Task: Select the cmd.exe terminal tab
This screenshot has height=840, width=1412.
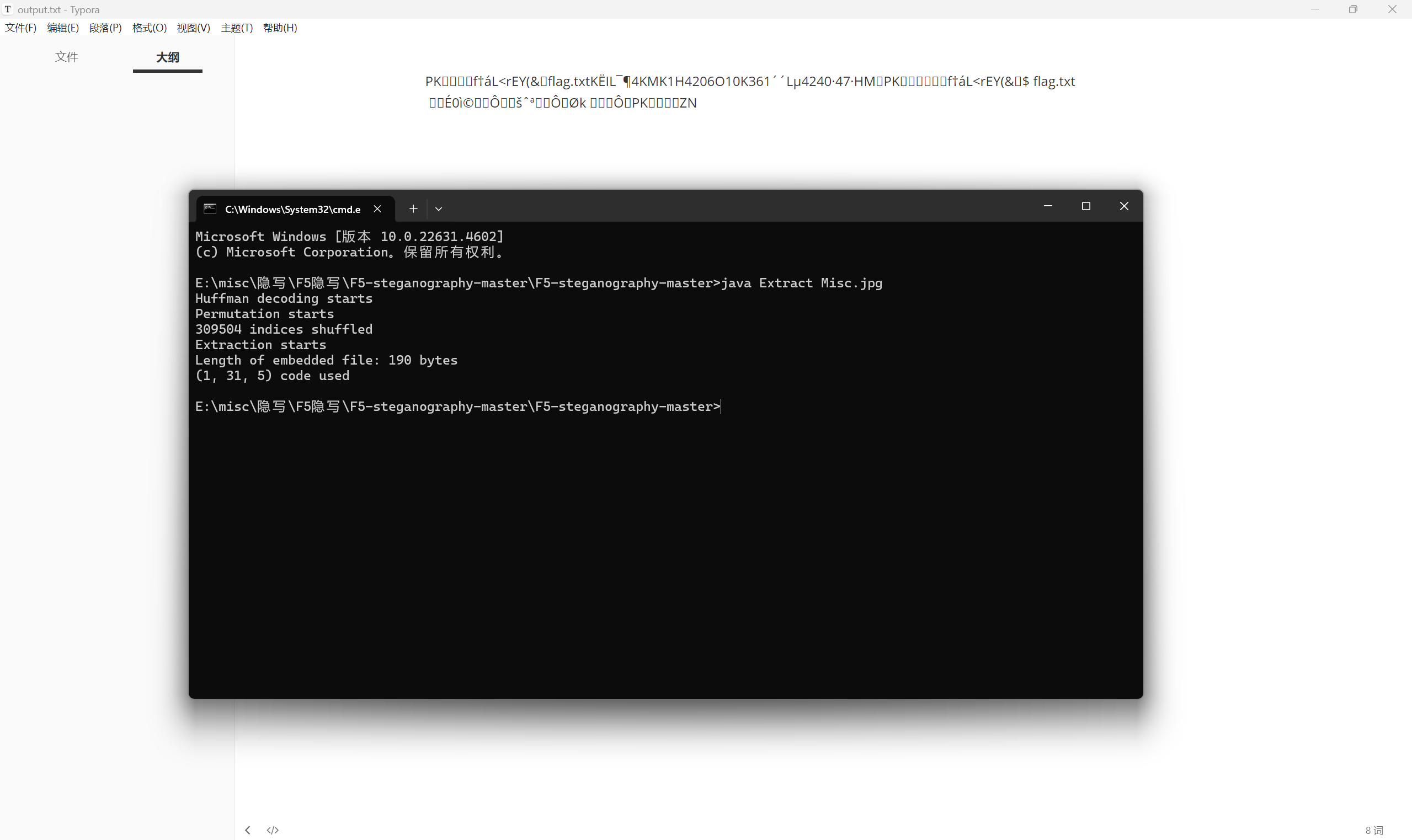Action: [292, 209]
